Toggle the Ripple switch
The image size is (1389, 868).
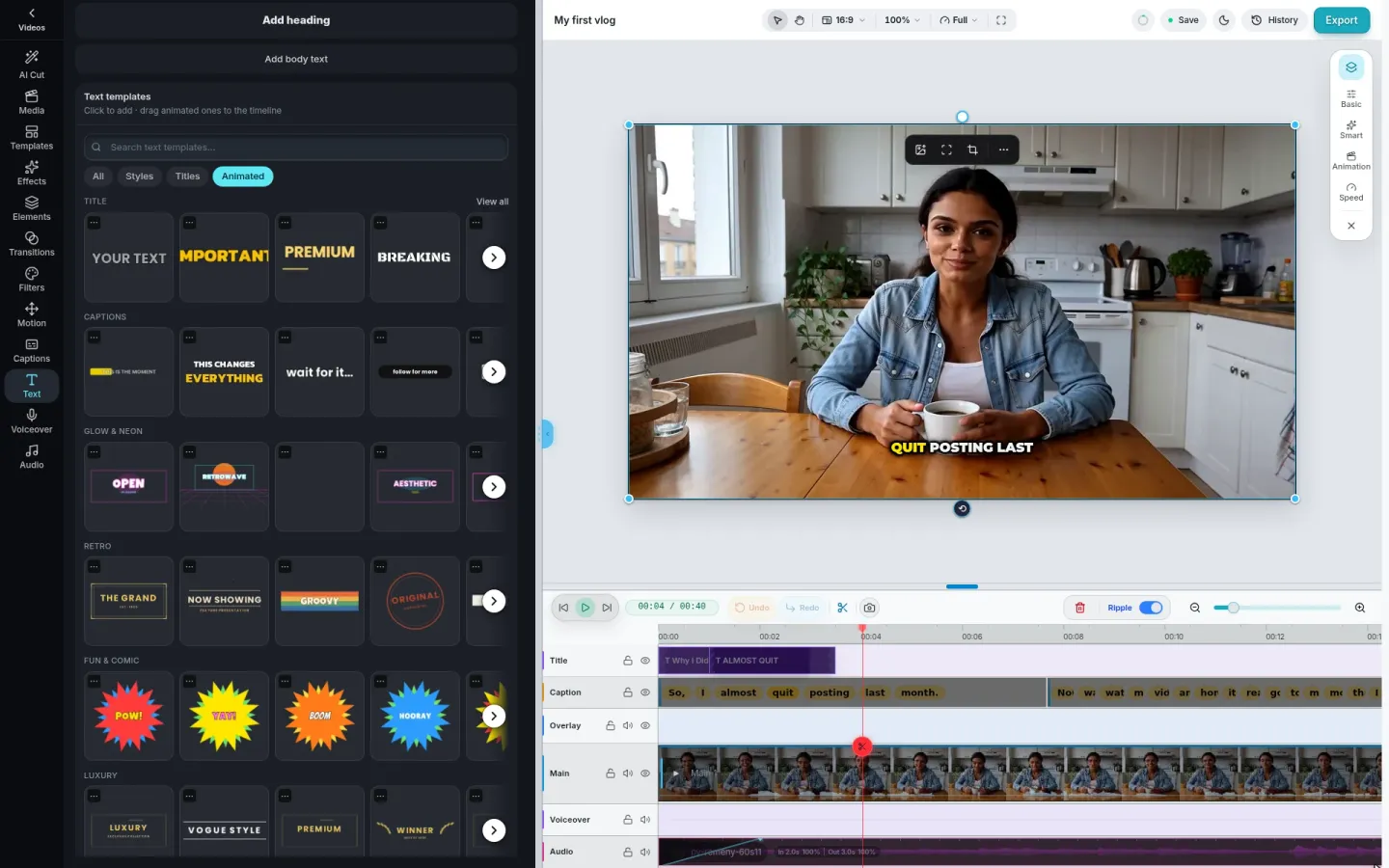tap(1151, 608)
